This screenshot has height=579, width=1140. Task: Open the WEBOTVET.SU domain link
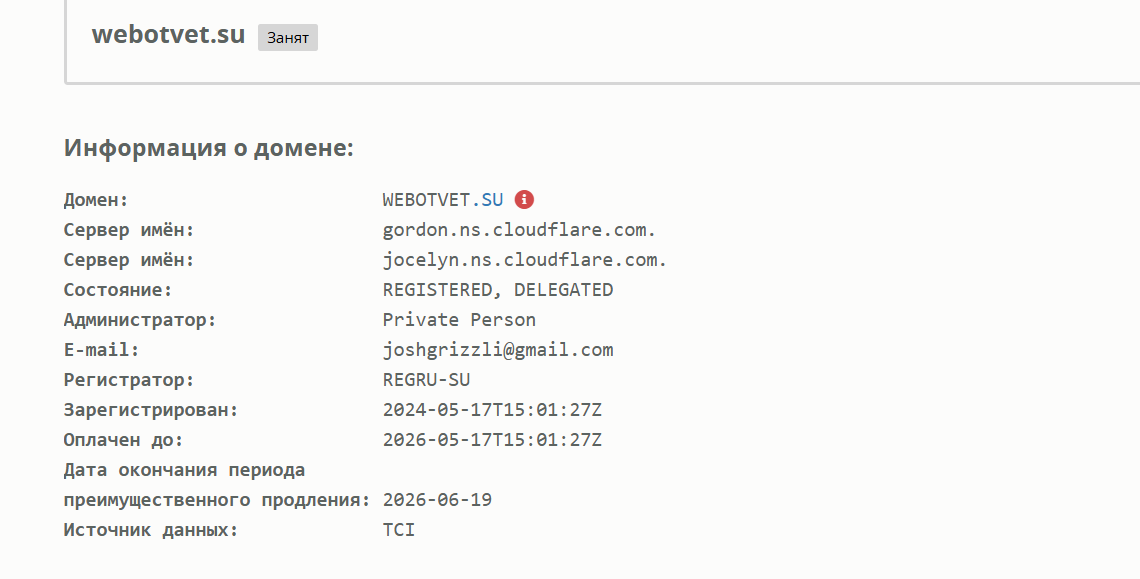coord(443,200)
